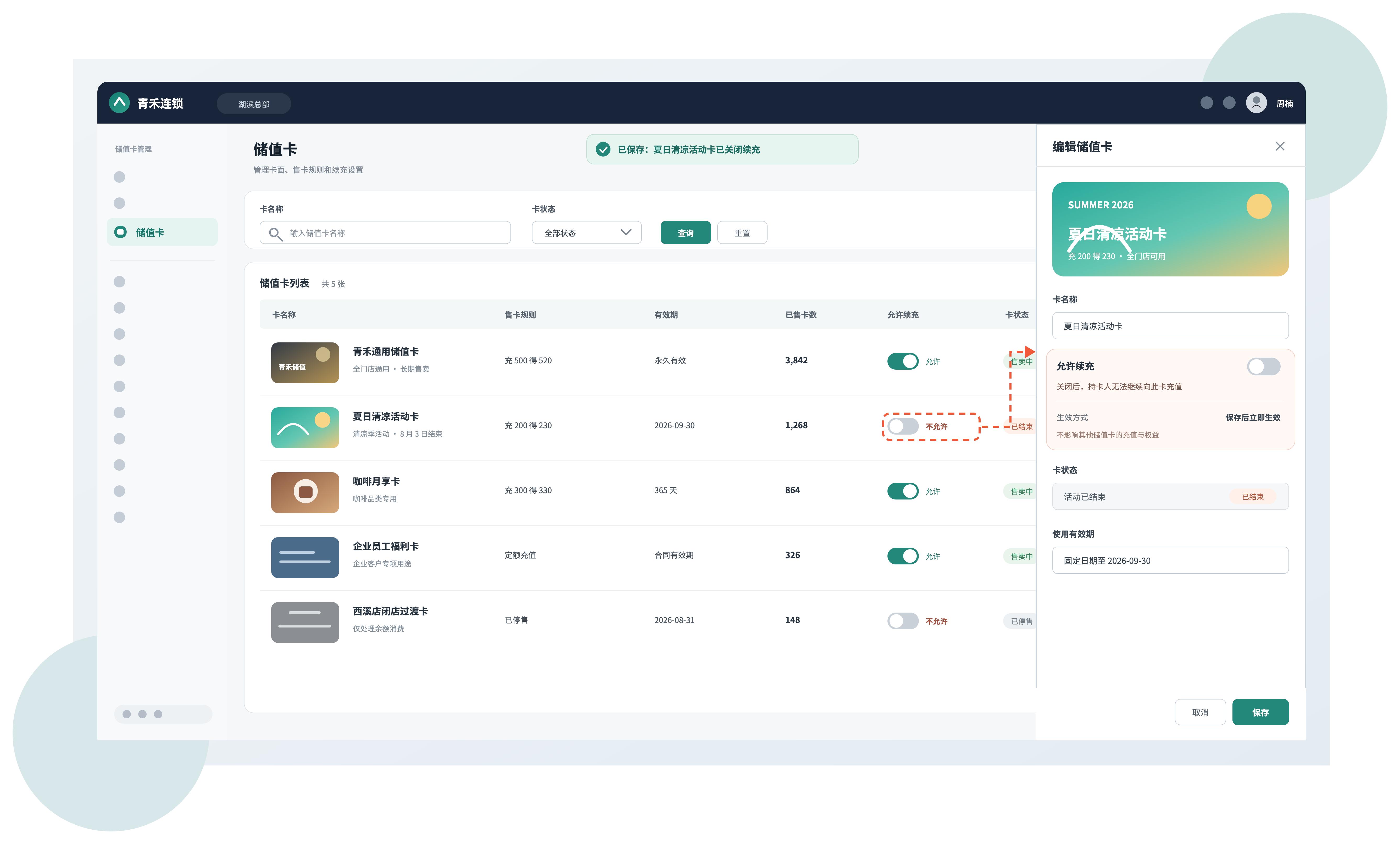Click the 售卡规则 column header
Screen dimensions: 1400x844
(x=520, y=314)
